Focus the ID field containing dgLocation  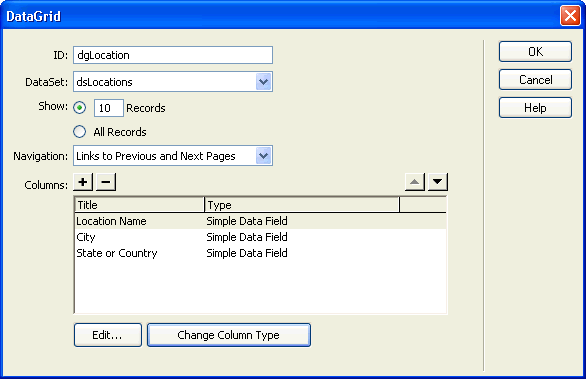pyautogui.click(x=173, y=55)
